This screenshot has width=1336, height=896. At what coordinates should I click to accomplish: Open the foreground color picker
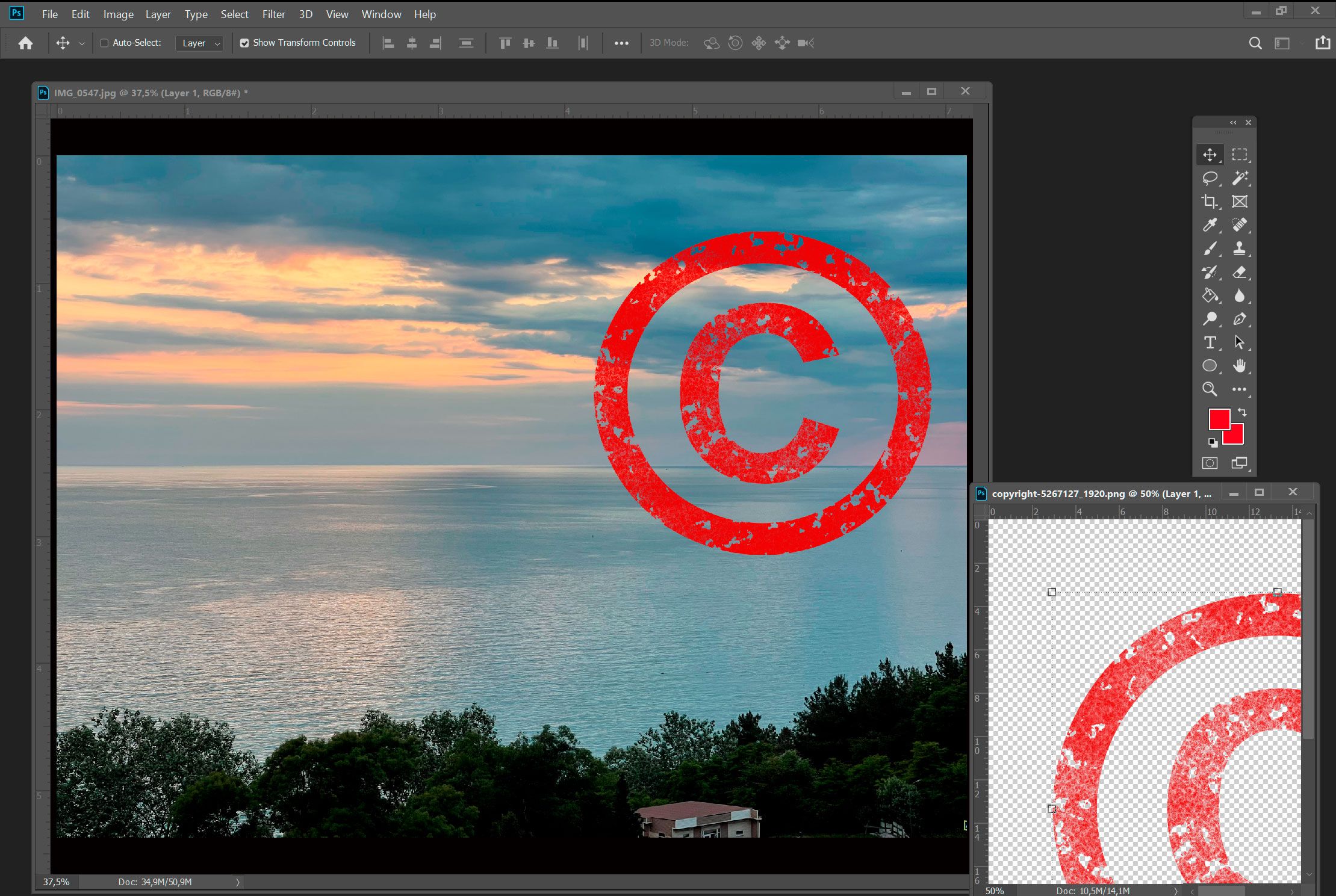pos(1219,419)
